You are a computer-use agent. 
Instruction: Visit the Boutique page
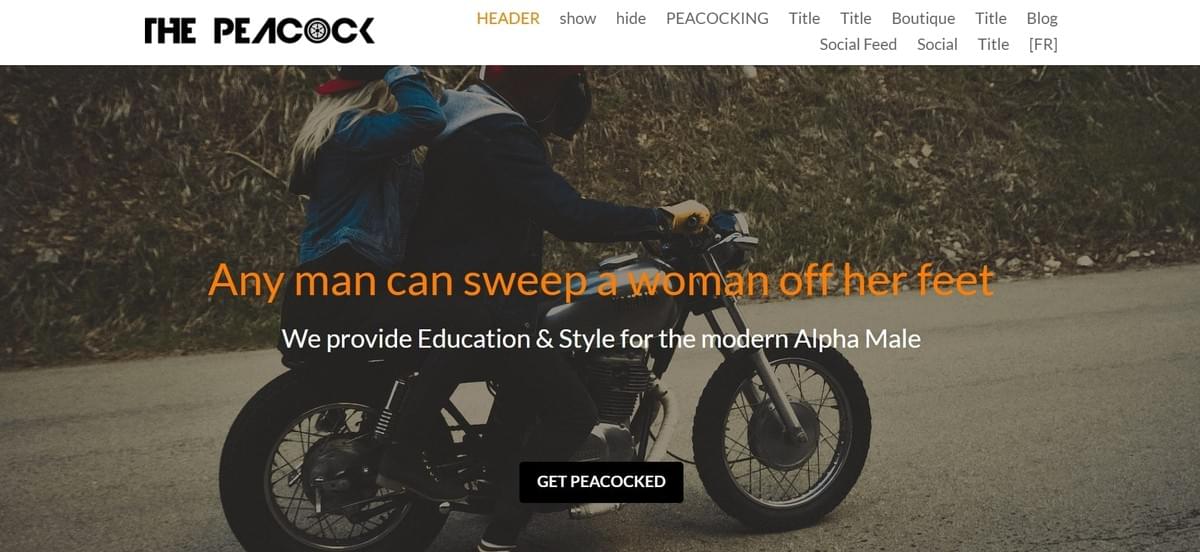coord(923,18)
